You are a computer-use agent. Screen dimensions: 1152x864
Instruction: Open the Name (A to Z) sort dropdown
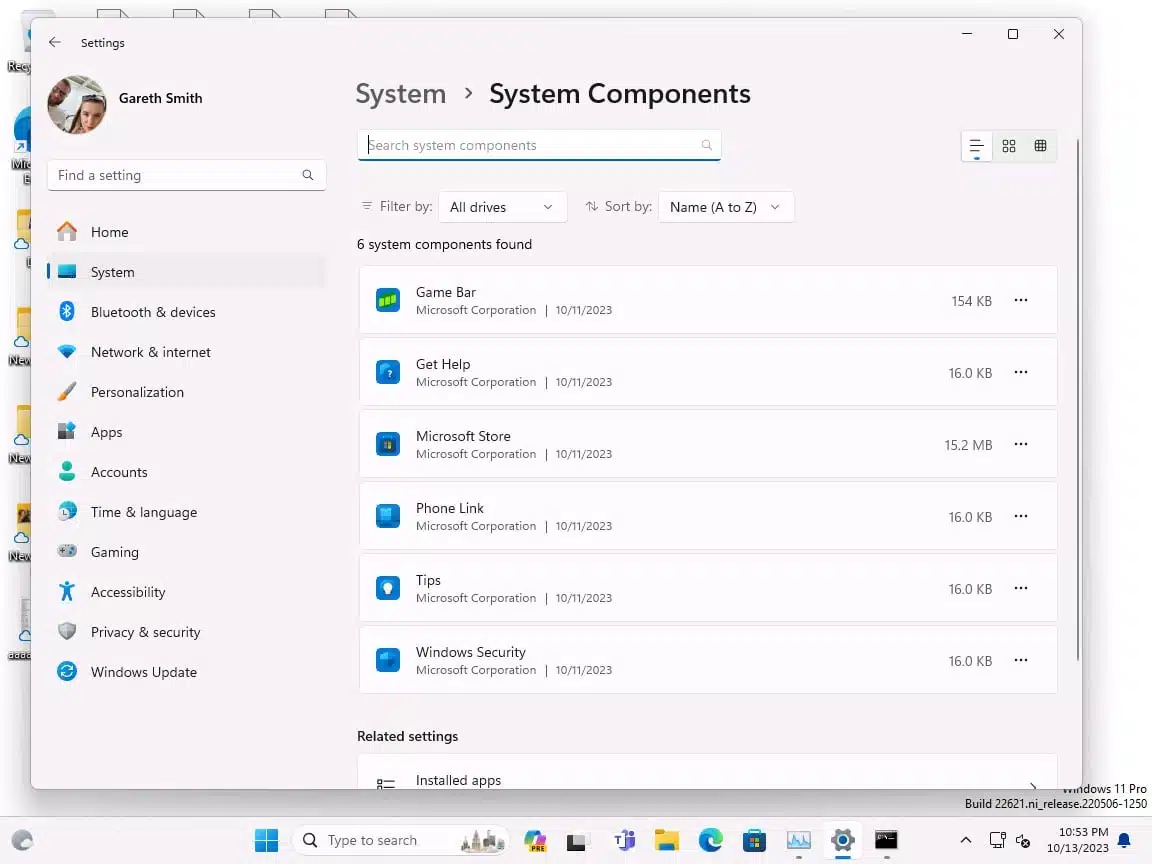coord(726,206)
